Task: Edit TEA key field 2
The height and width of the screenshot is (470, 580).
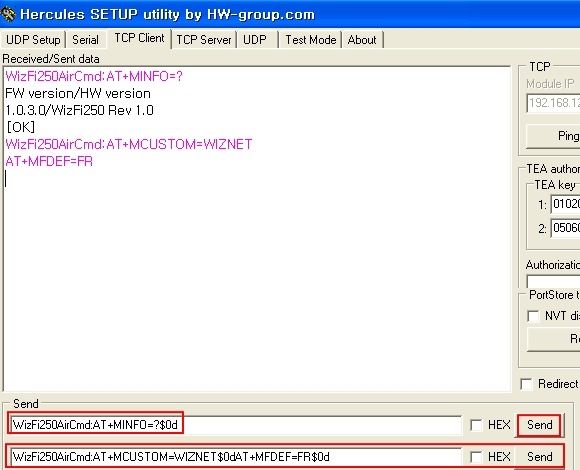Action: pos(566,228)
